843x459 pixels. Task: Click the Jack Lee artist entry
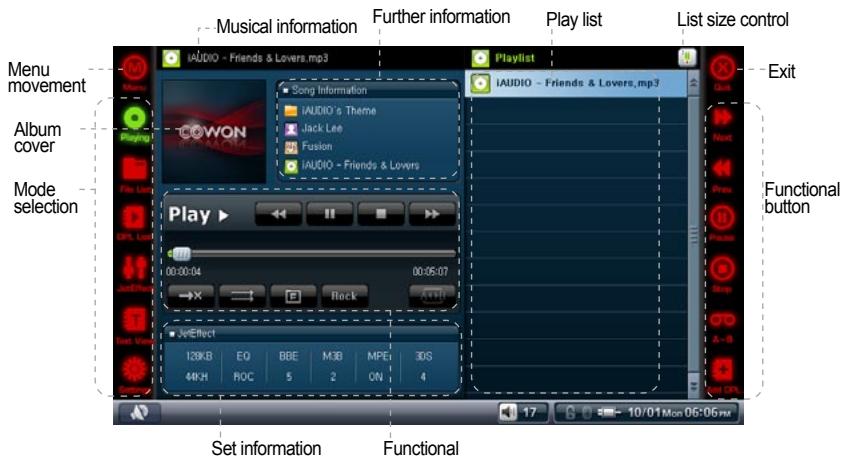click(322, 128)
